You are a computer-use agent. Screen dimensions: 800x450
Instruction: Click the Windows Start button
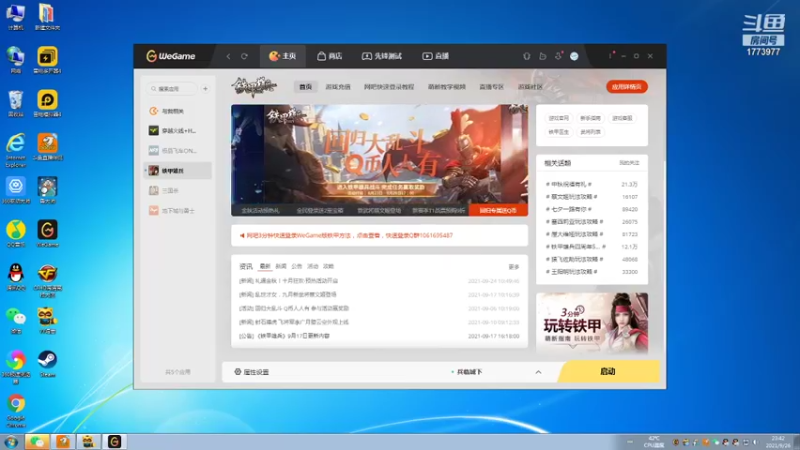[x=11, y=442]
